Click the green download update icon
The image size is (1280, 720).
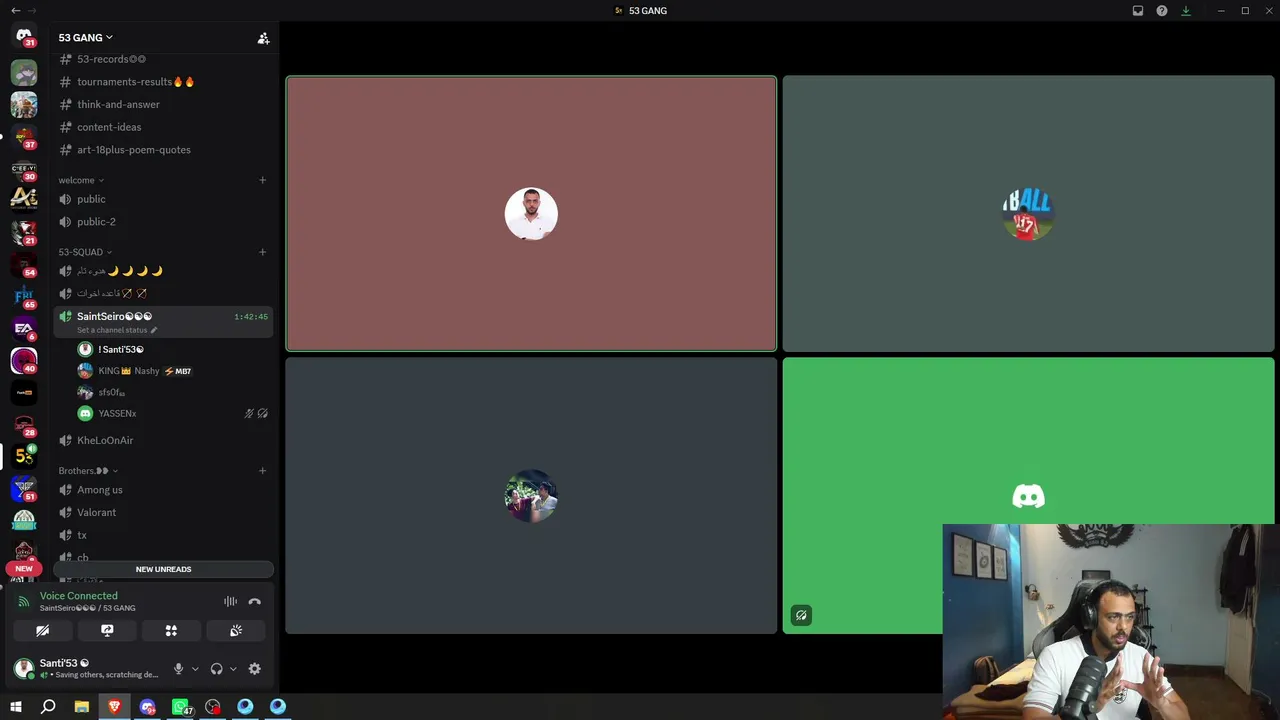pos(1186,11)
